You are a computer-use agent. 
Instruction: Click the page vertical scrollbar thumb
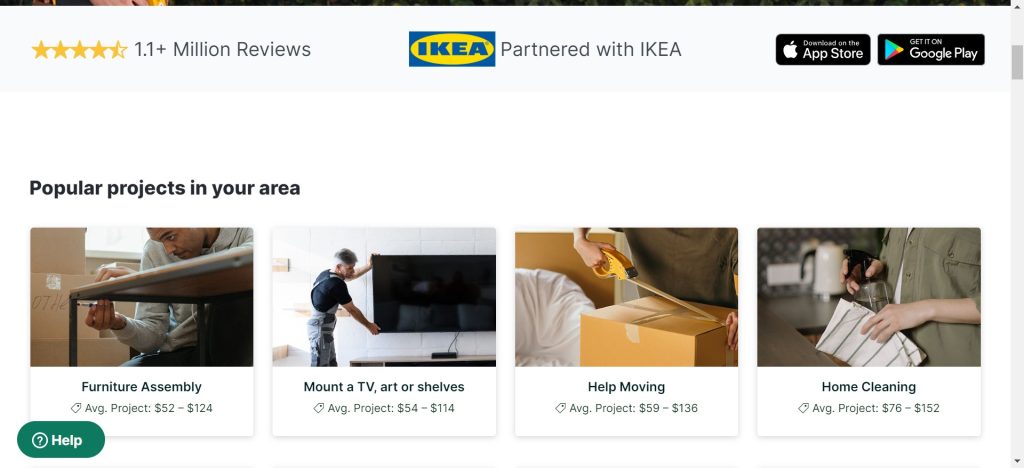[x=1017, y=63]
